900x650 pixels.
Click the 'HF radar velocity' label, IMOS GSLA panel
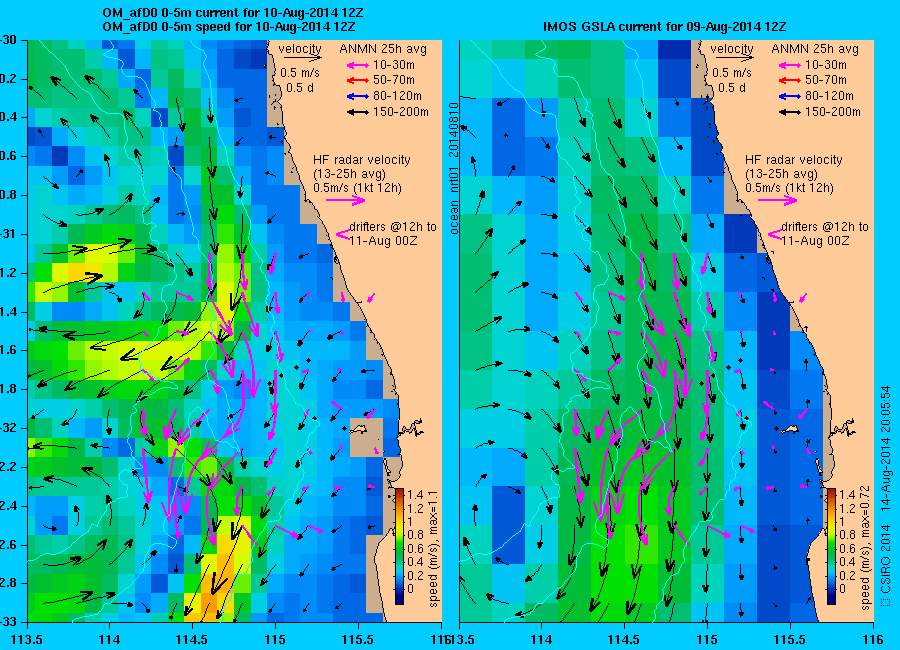794,160
